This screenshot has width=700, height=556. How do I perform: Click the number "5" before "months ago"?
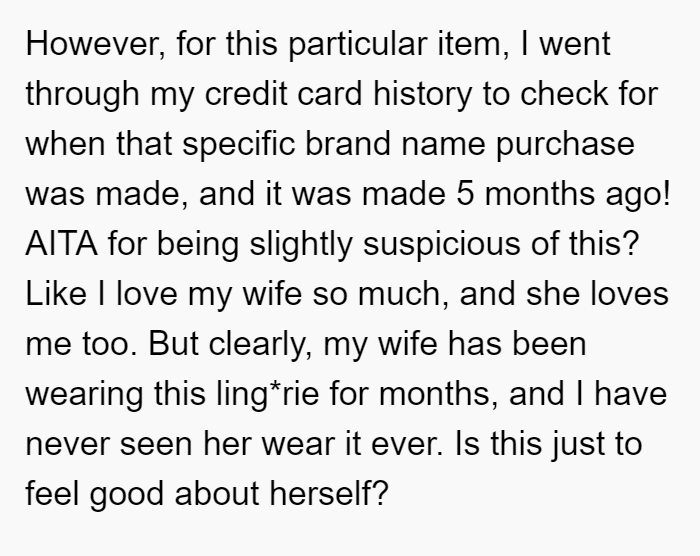(464, 194)
